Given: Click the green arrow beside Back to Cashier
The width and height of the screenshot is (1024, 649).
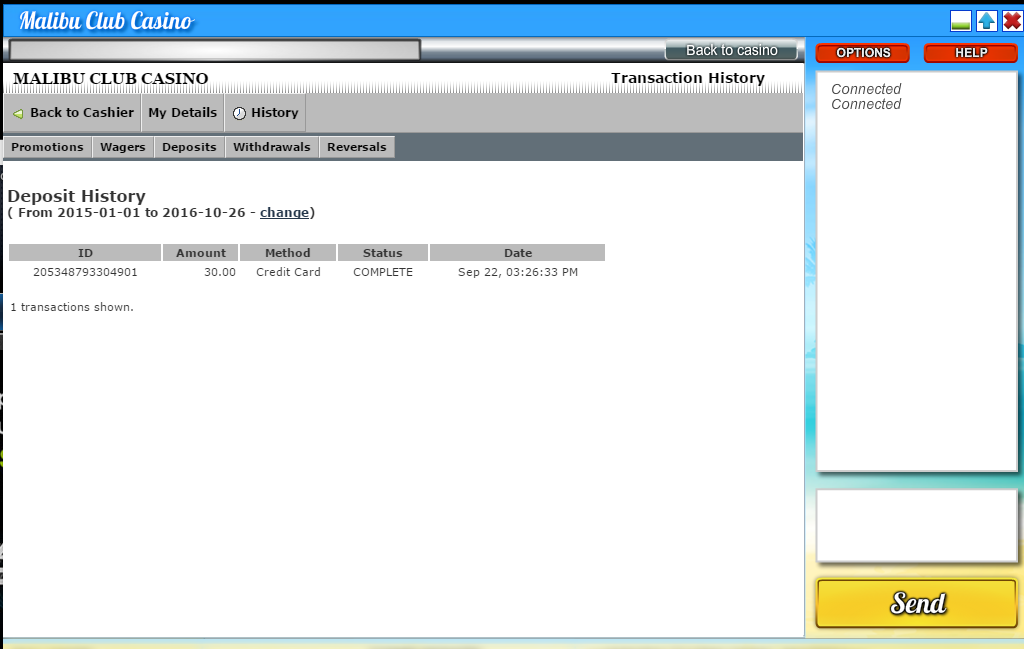Looking at the screenshot, I should (x=18, y=114).
